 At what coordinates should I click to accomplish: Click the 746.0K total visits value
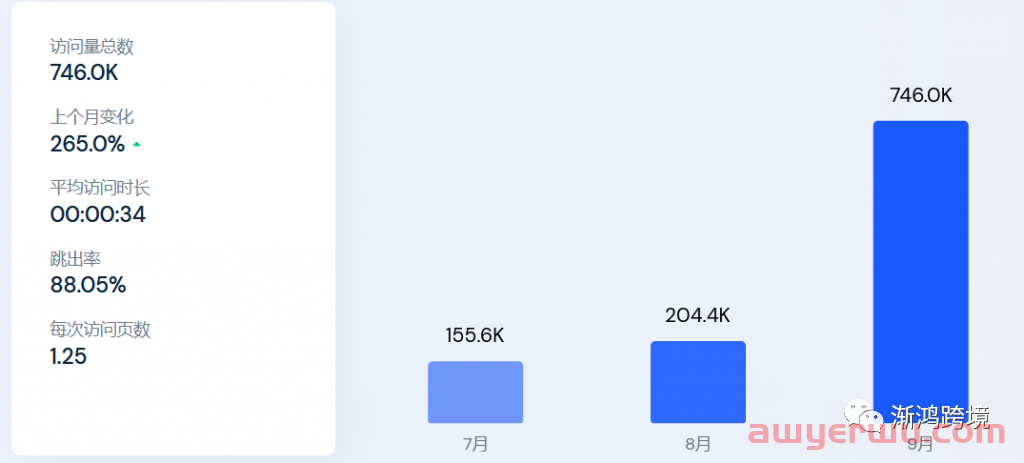pyautogui.click(x=84, y=72)
